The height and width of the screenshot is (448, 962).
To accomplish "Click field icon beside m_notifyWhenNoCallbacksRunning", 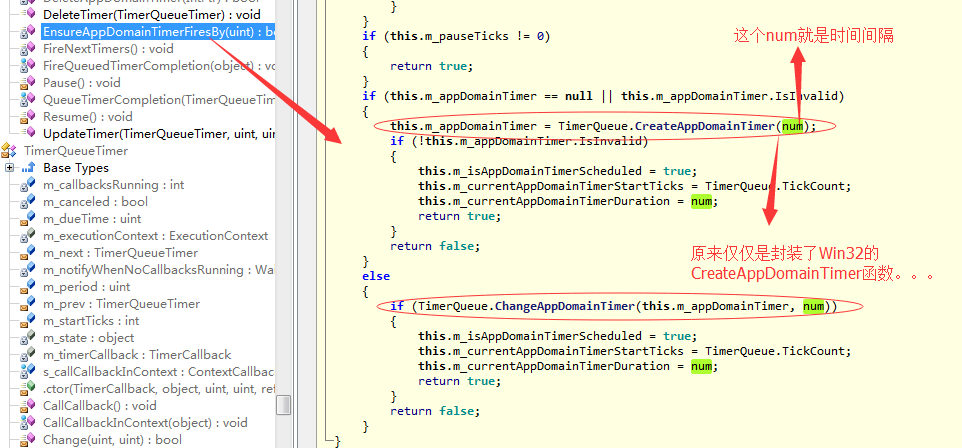I will 28,269.
